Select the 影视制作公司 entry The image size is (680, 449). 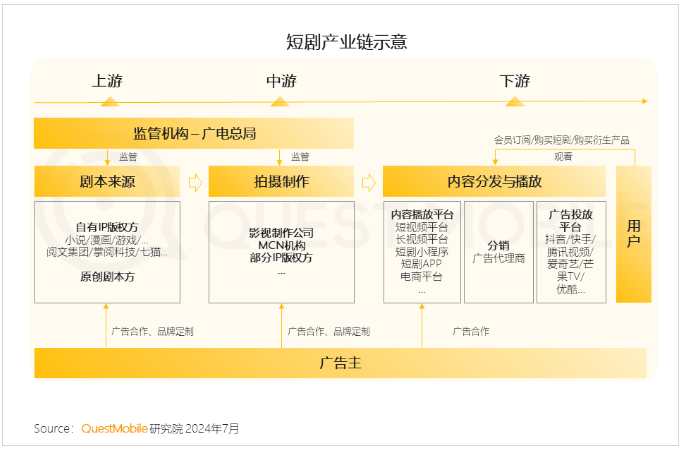pyautogui.click(x=281, y=232)
